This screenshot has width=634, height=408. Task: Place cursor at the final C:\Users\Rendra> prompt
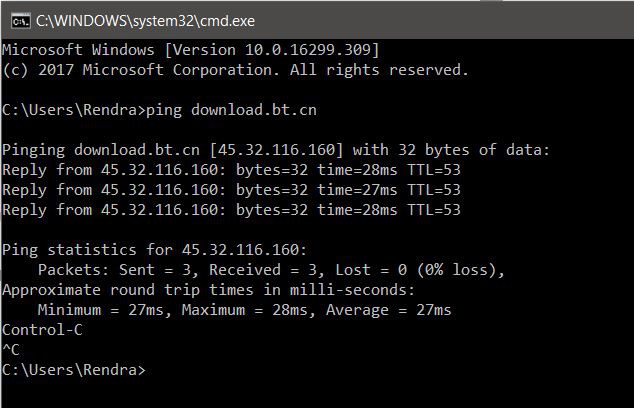pos(150,370)
